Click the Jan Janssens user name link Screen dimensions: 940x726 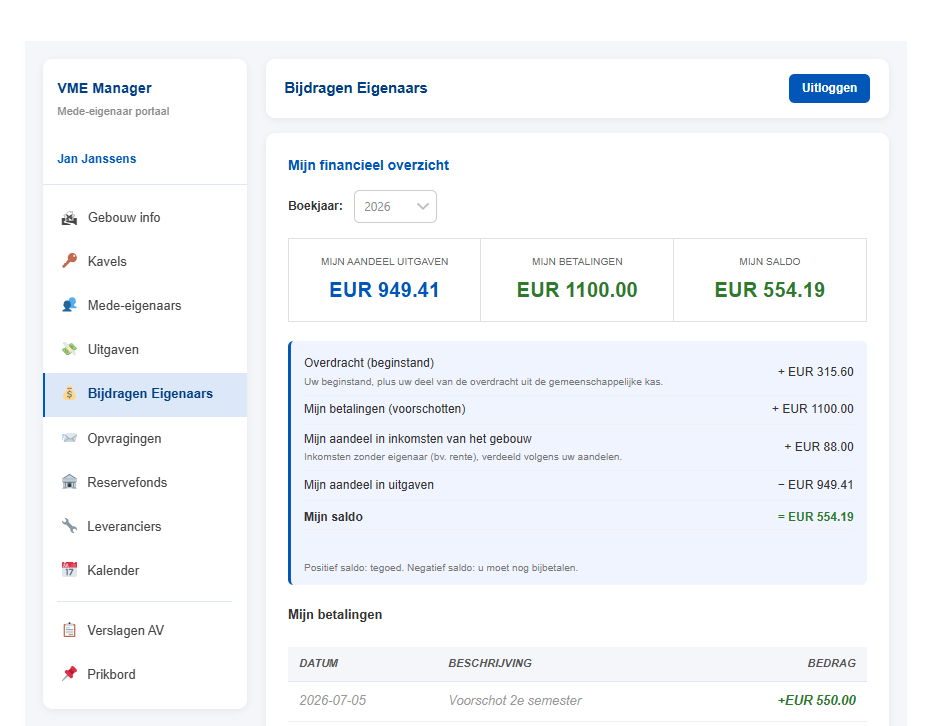click(x=97, y=159)
